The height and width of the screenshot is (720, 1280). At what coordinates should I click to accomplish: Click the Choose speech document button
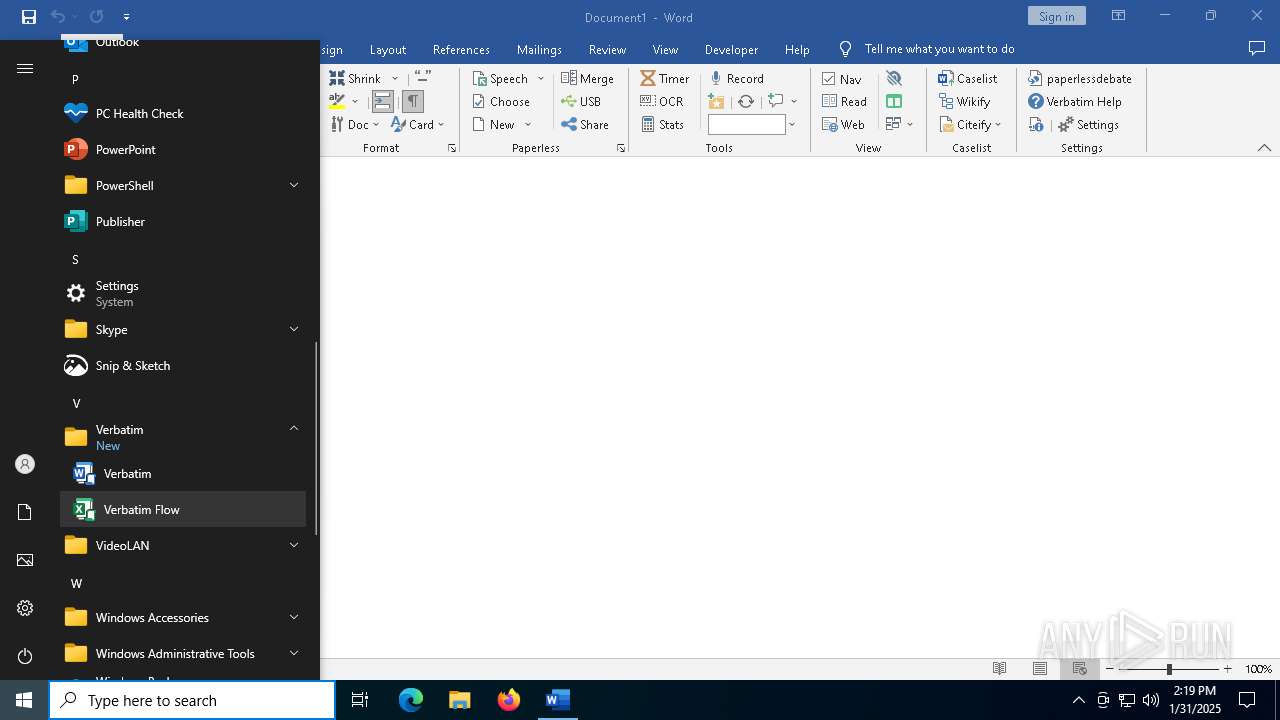[x=501, y=101]
